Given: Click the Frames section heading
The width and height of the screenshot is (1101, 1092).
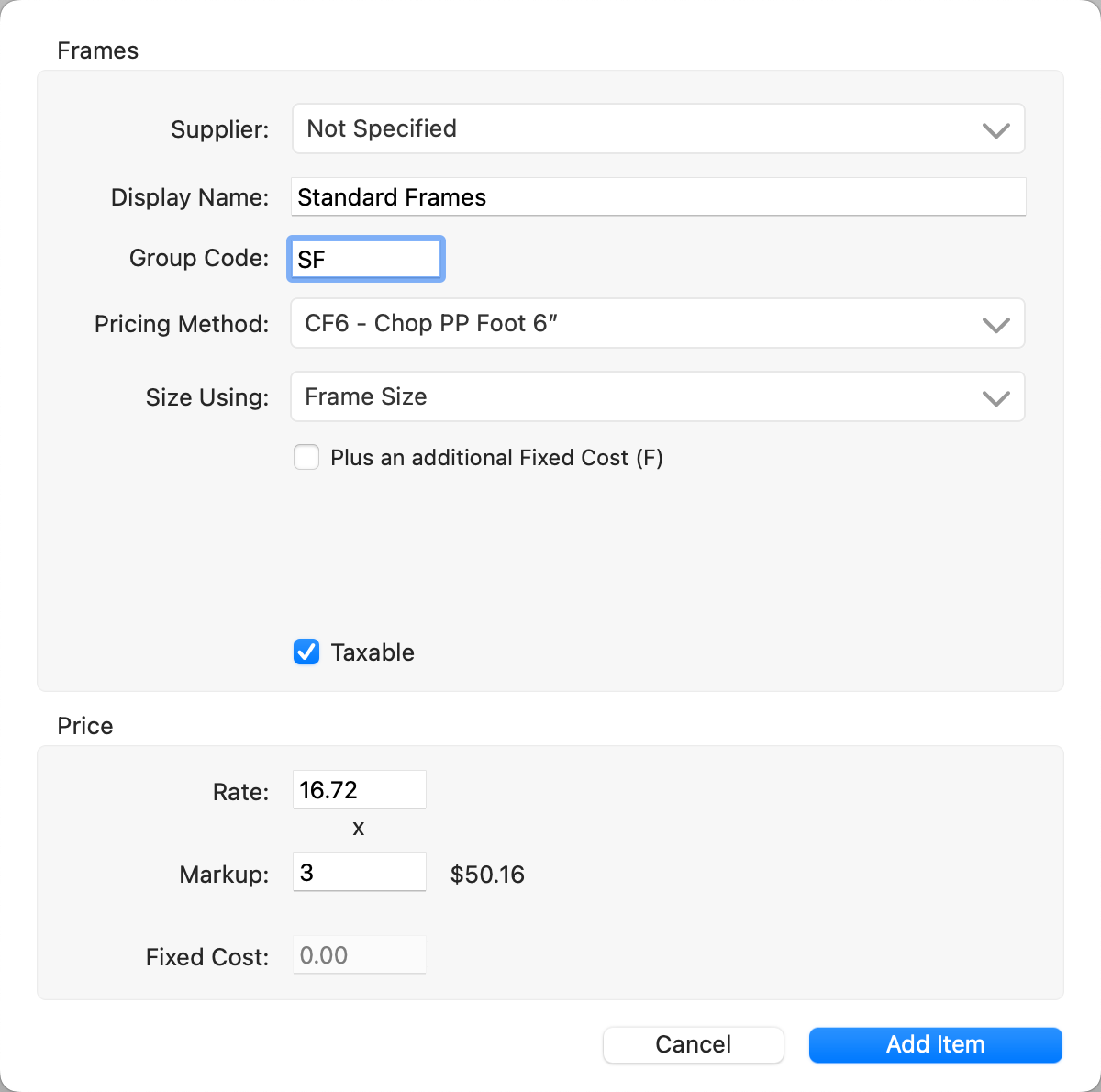Looking at the screenshot, I should pyautogui.click(x=97, y=50).
